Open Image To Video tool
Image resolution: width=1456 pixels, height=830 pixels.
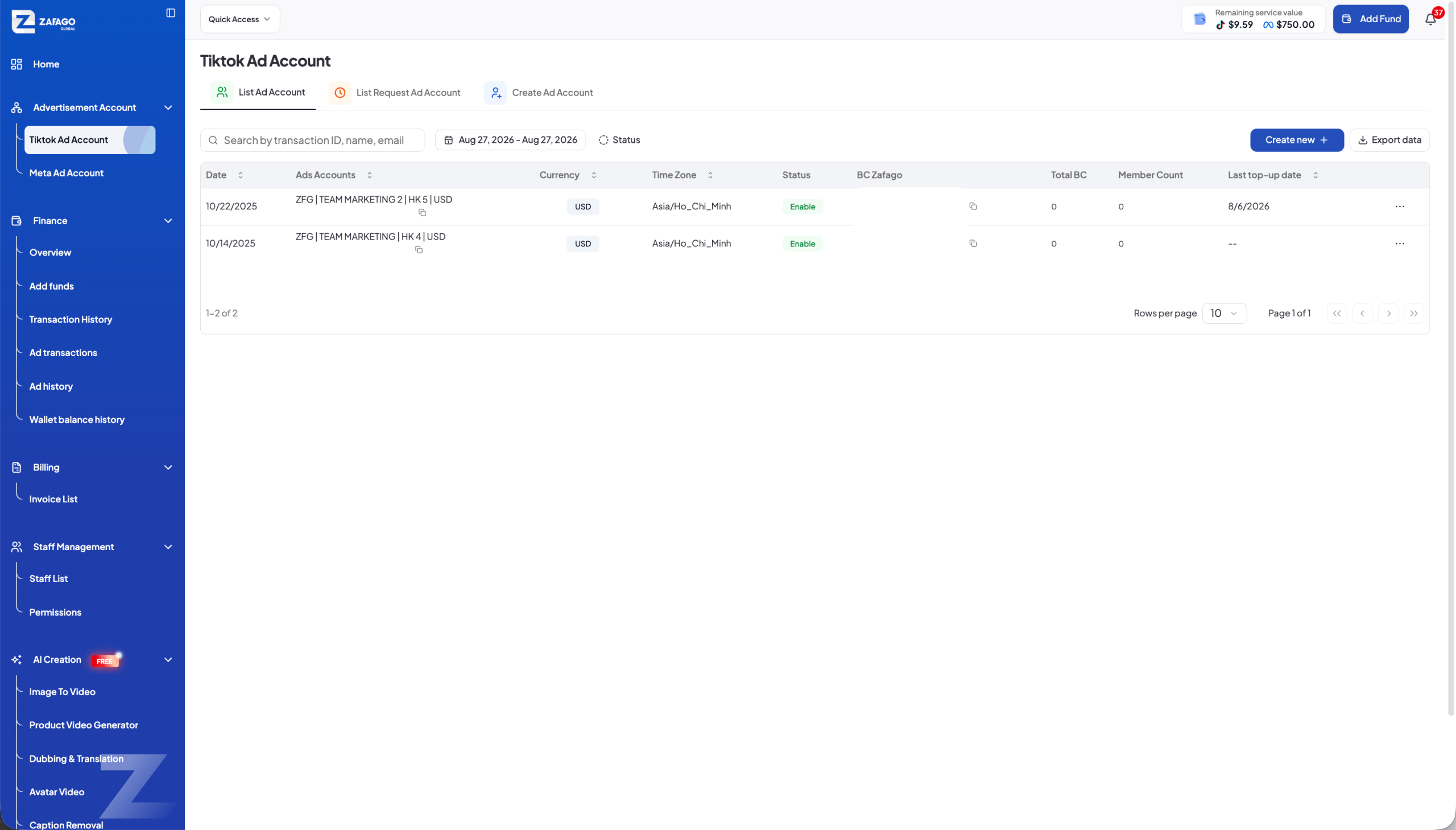point(62,692)
